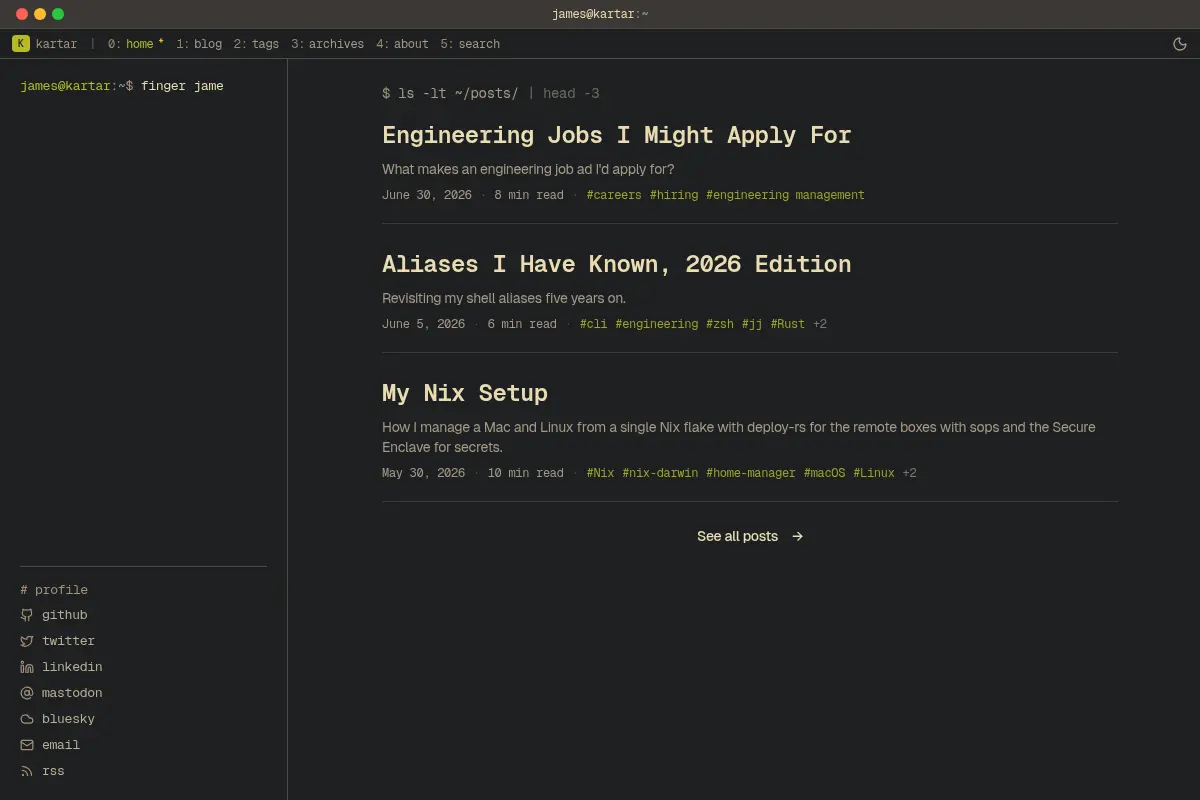Click the 8 min read text
This screenshot has width=1200, height=800.
(529, 195)
